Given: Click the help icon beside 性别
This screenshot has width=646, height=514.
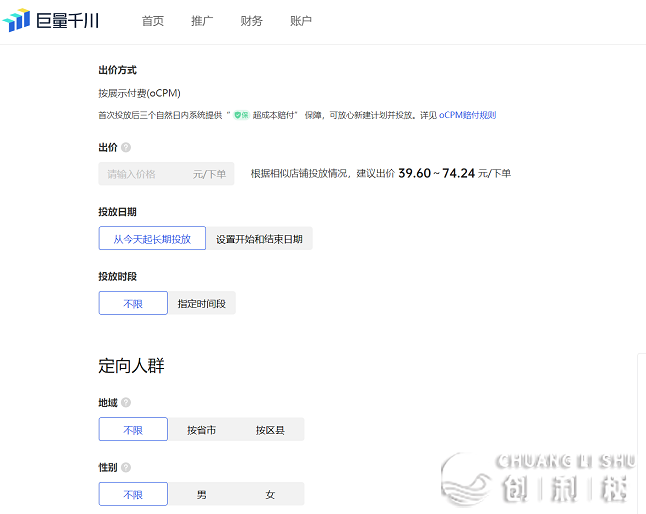Looking at the screenshot, I should (x=126, y=467).
